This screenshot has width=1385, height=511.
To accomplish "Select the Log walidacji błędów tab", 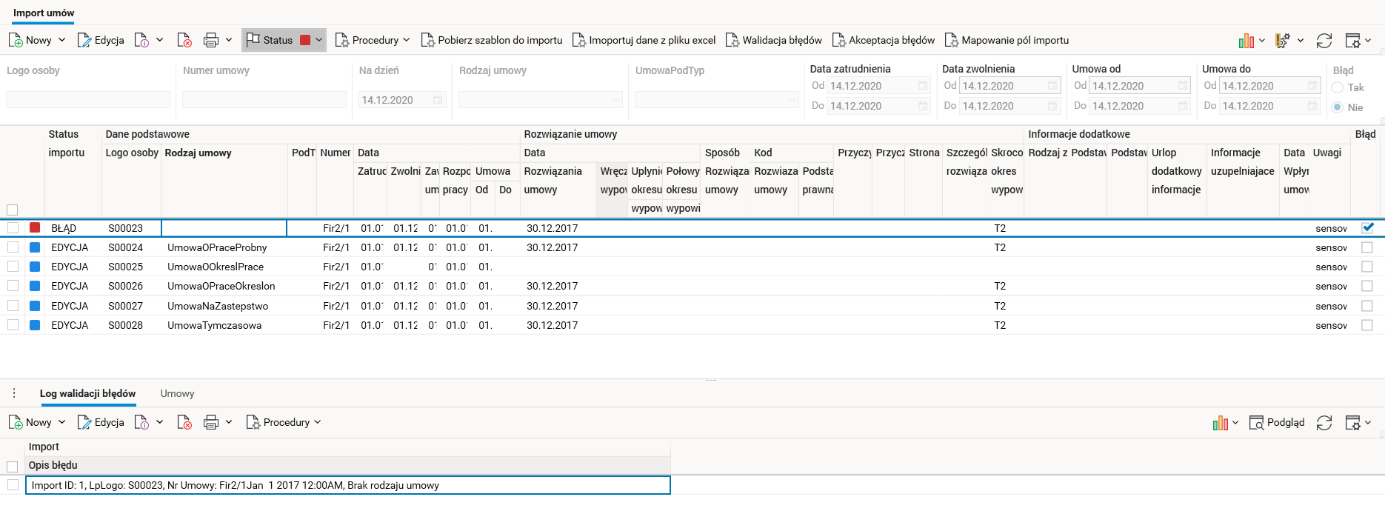I will point(88,394).
